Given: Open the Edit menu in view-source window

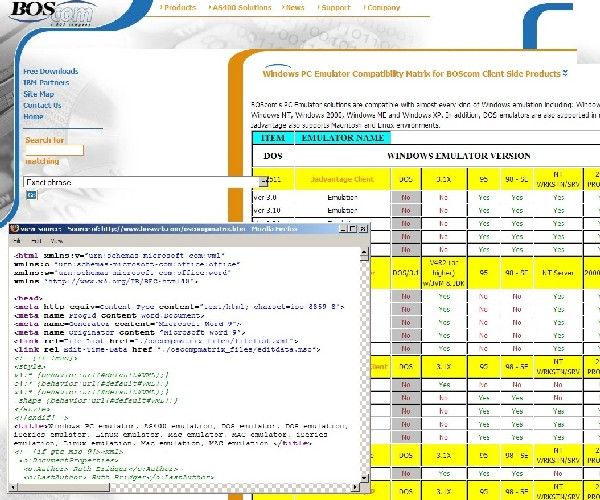Looking at the screenshot, I should click(36, 241).
